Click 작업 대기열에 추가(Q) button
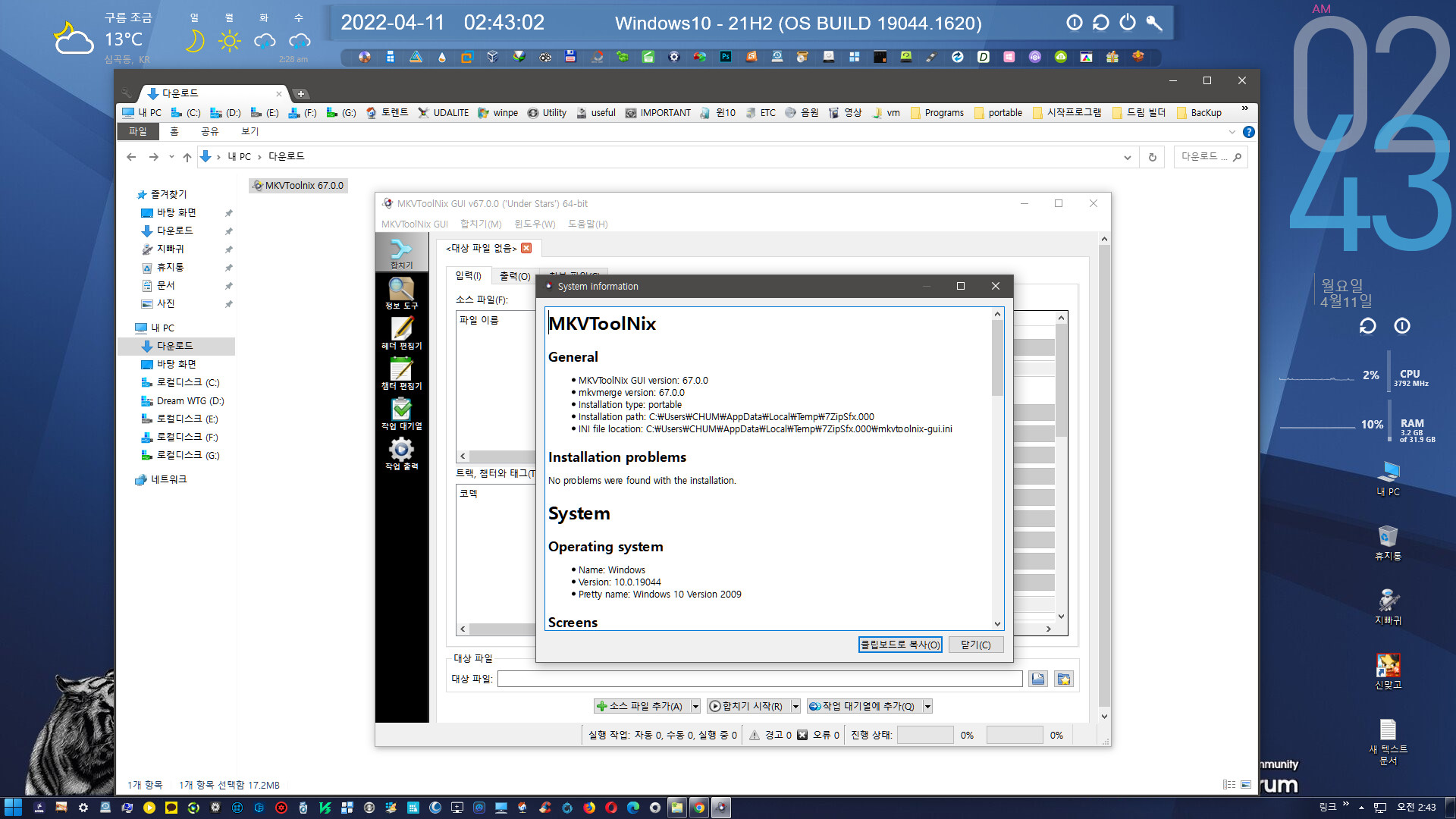The height and width of the screenshot is (819, 1456). coord(864,706)
